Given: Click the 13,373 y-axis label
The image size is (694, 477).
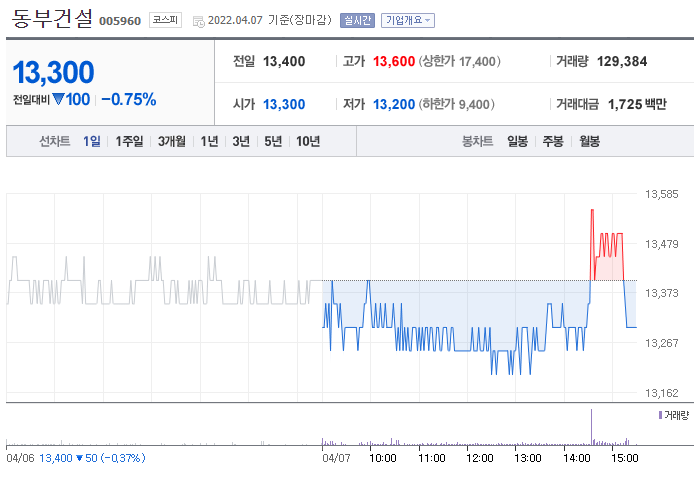Looking at the screenshot, I should tap(661, 293).
